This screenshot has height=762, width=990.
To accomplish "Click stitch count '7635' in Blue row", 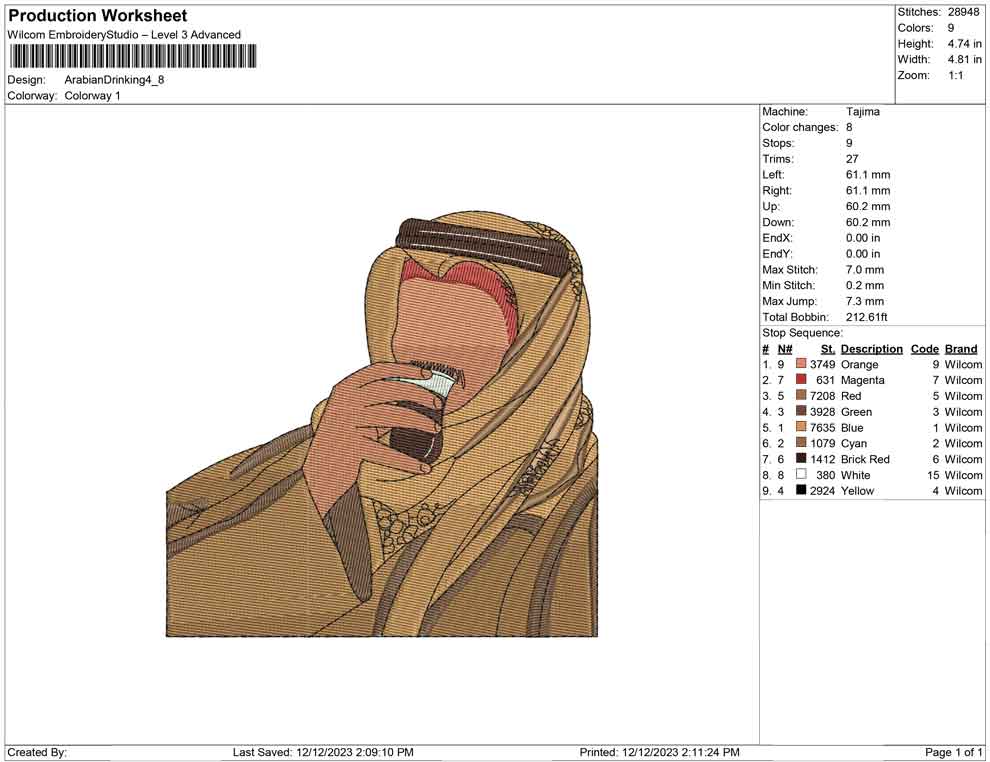I will click(x=822, y=427).
